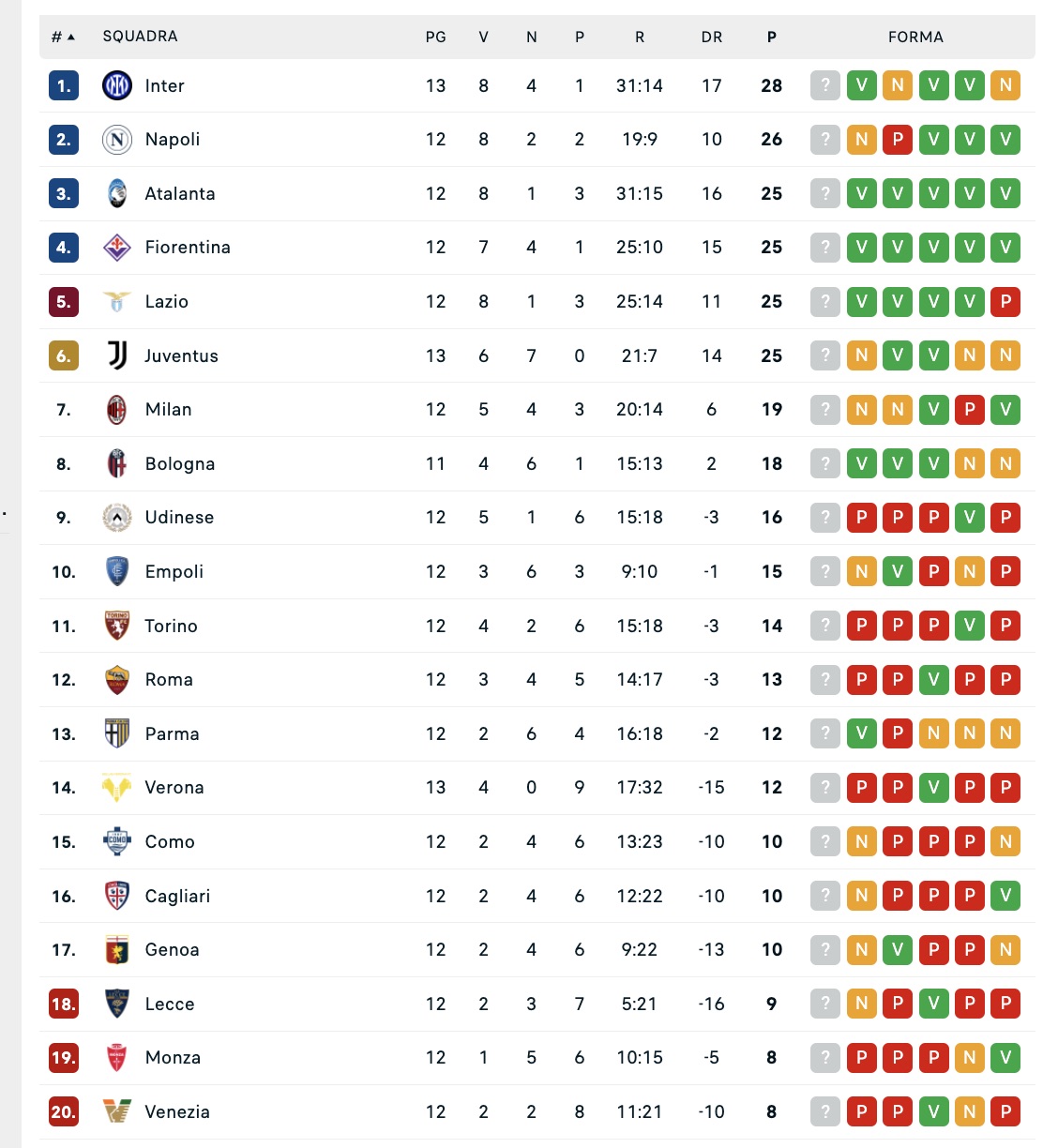Click the Napoli club crest icon
This screenshot has height=1148, width=1043.
point(117,140)
